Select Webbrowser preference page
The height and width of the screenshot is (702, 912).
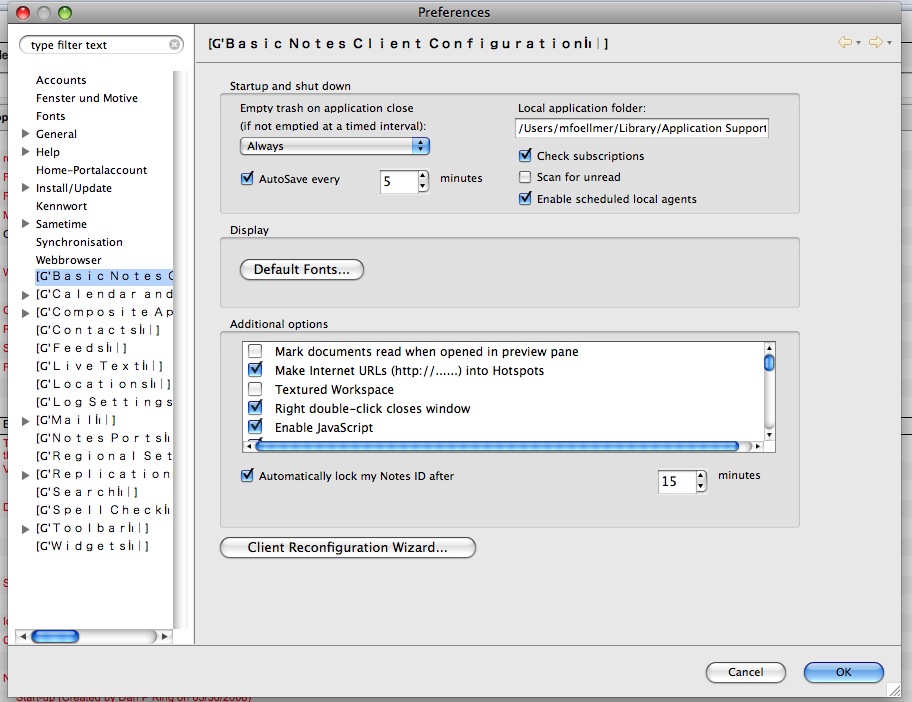click(69, 260)
